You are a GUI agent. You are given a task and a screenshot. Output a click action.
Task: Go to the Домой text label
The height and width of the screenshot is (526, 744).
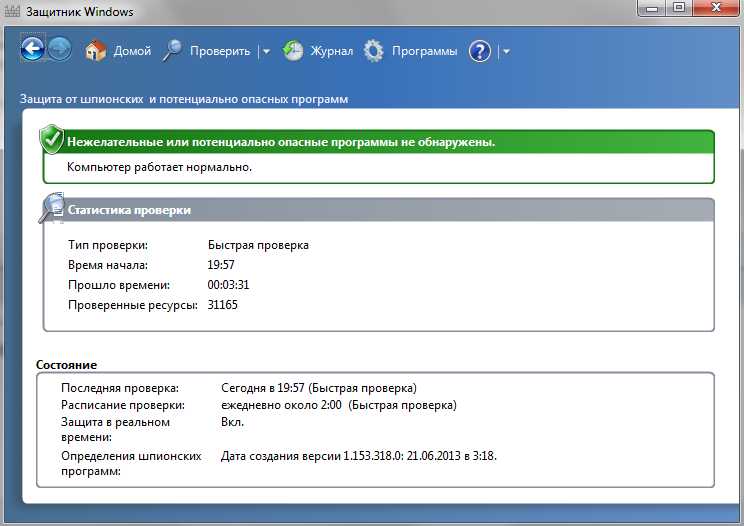click(x=133, y=51)
